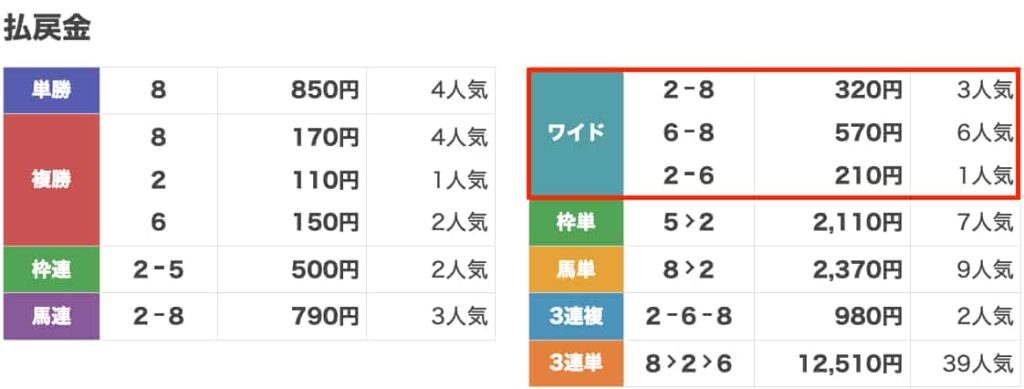The height and width of the screenshot is (389, 1024).
Task: Click the 2-8 wide combination
Action: [x=689, y=91]
